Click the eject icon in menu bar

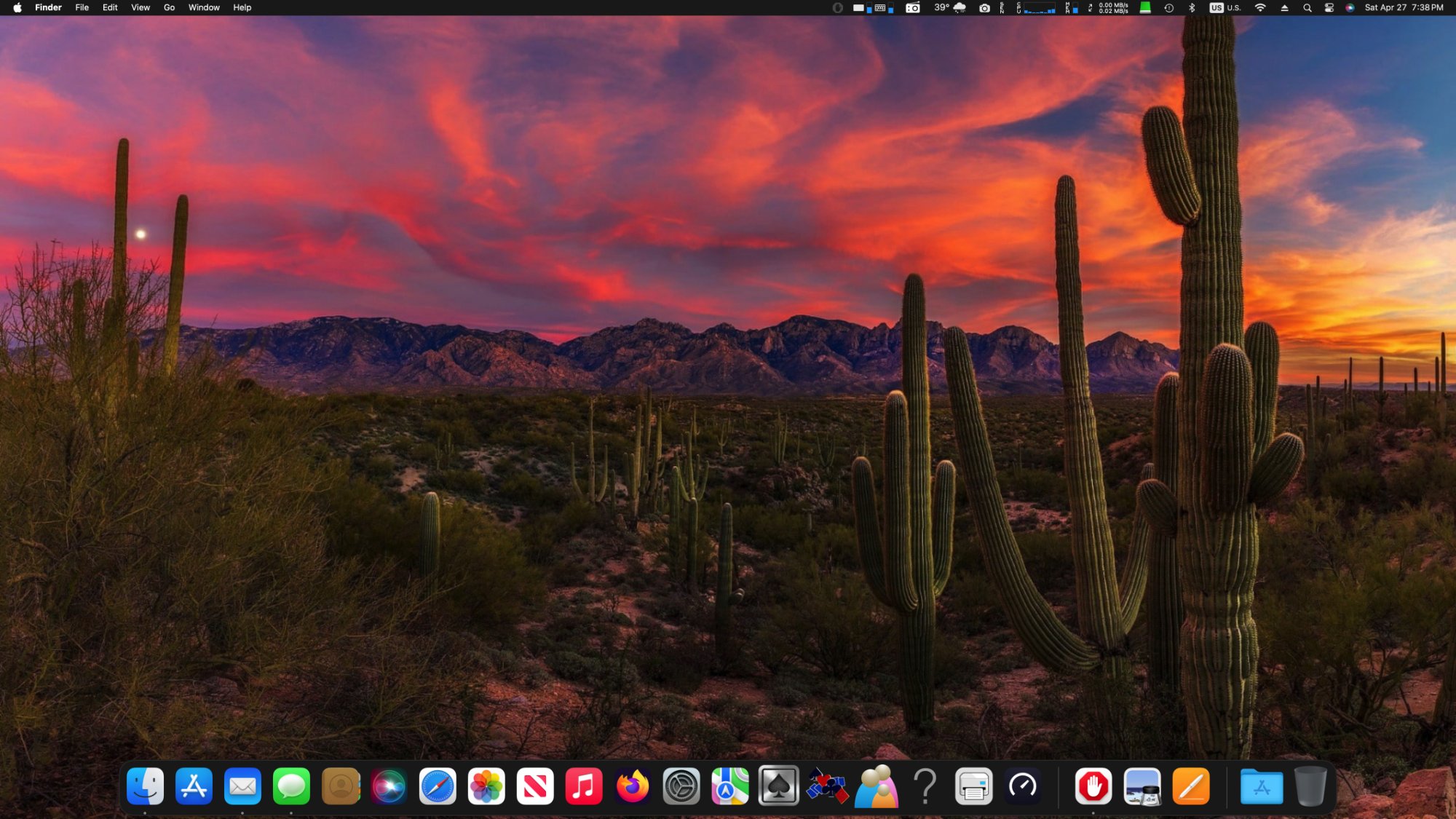[1284, 7]
